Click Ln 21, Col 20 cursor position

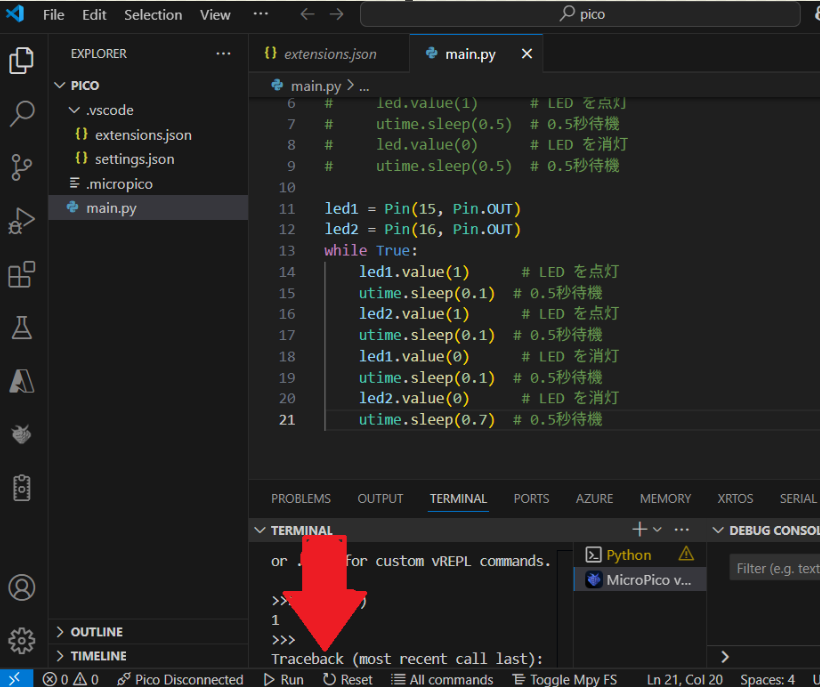pos(685,679)
